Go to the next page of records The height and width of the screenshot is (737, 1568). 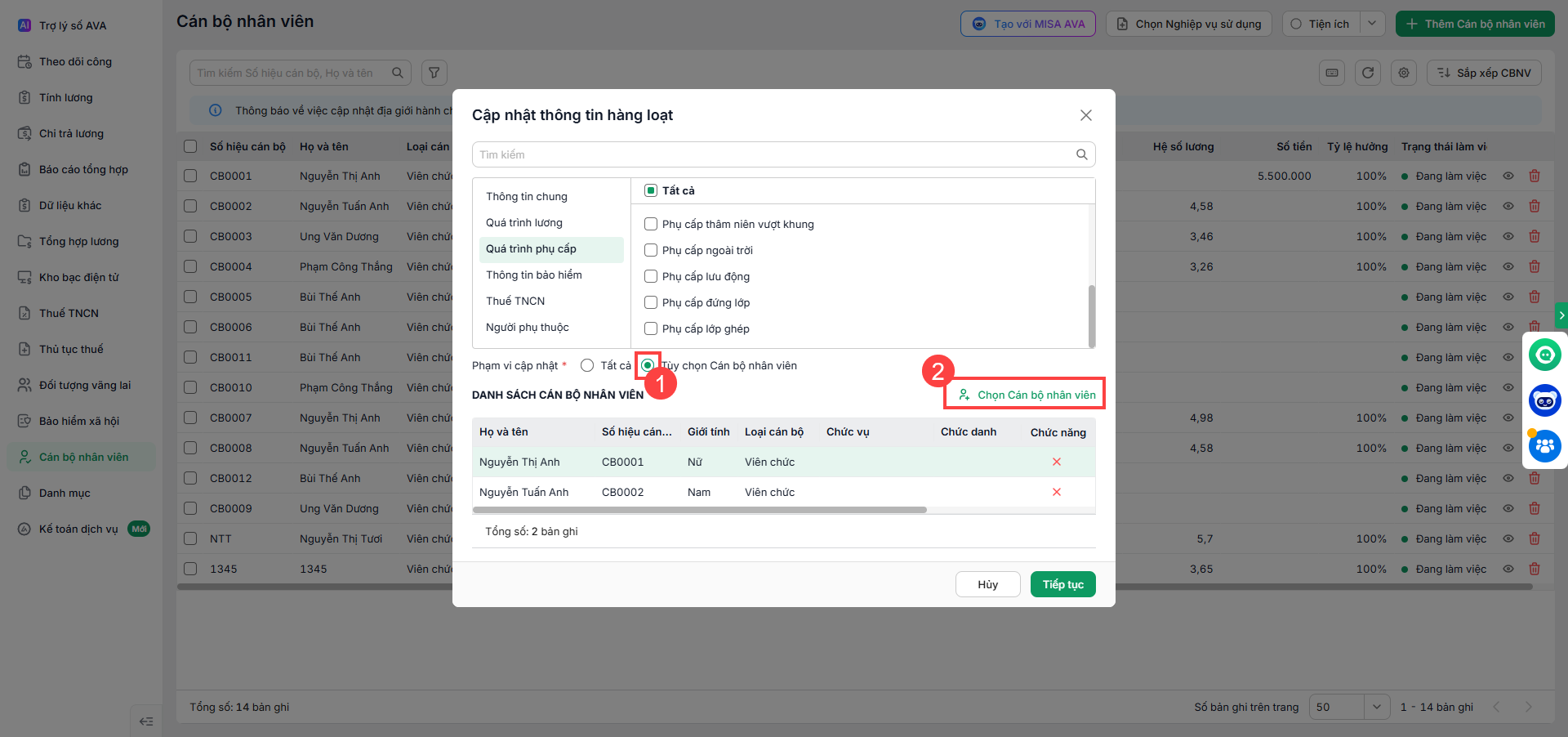coord(1529,707)
